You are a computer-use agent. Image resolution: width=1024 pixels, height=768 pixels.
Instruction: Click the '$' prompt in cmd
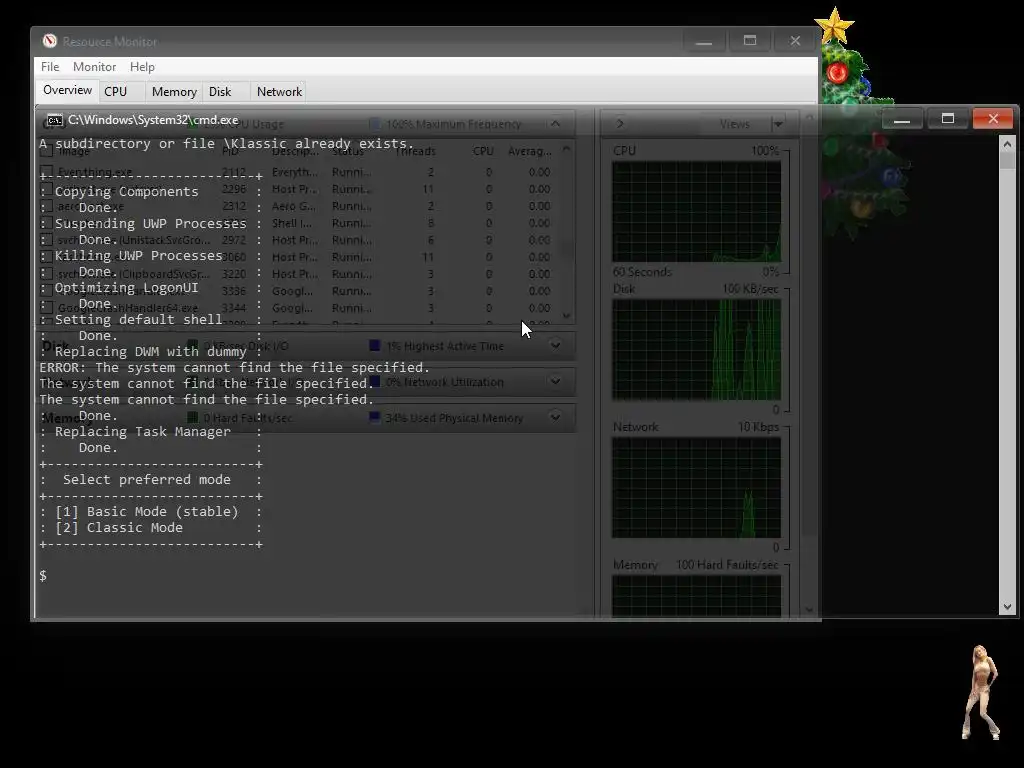[43, 575]
